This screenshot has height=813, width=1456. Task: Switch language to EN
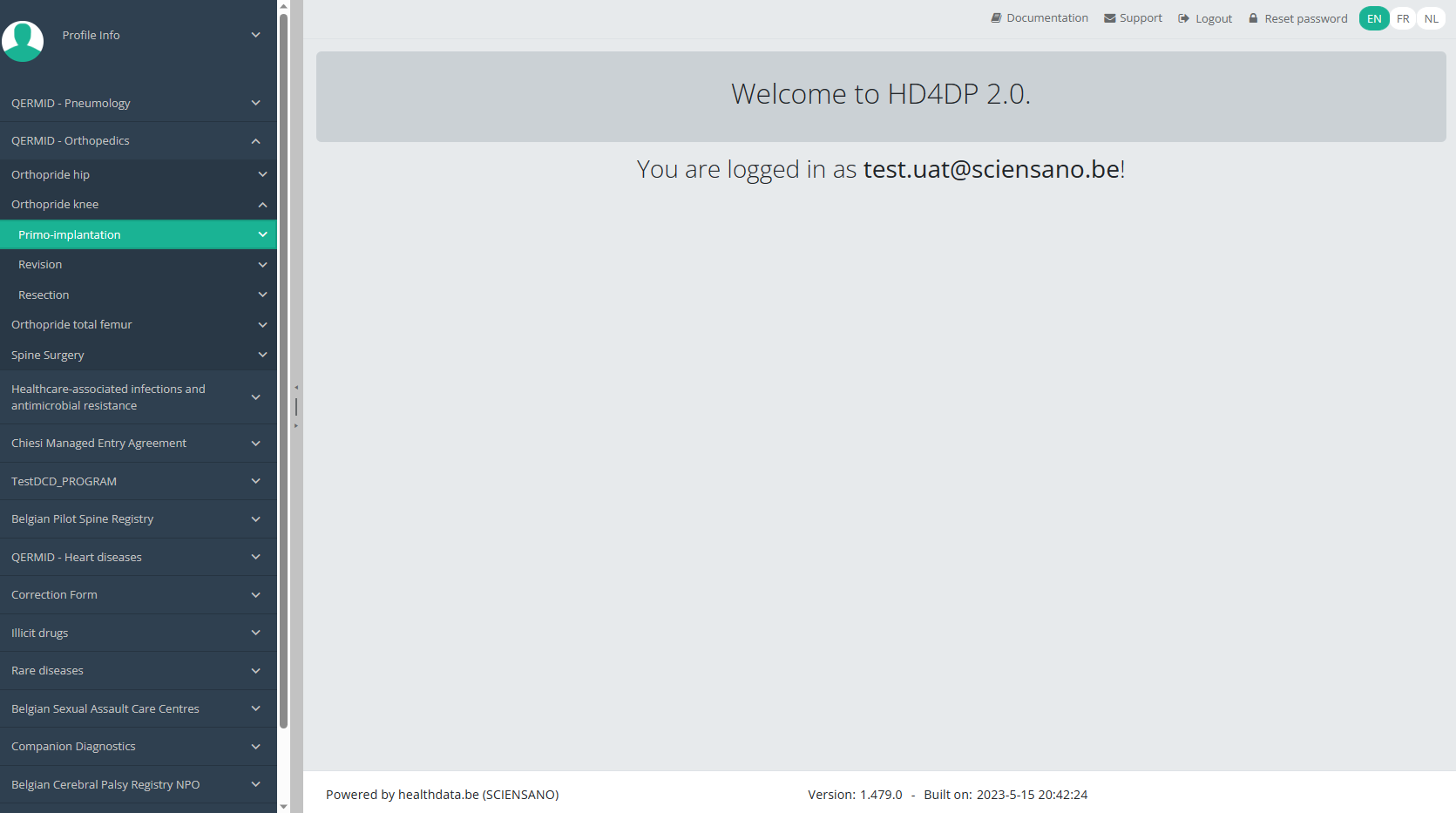[1374, 18]
